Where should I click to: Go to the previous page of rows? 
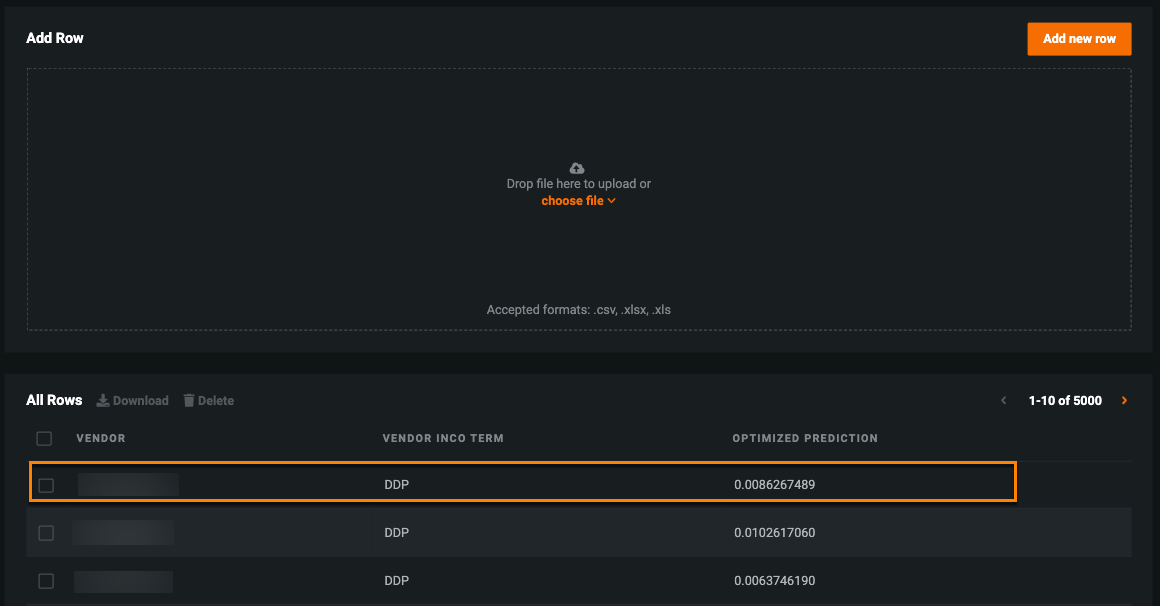point(1004,401)
